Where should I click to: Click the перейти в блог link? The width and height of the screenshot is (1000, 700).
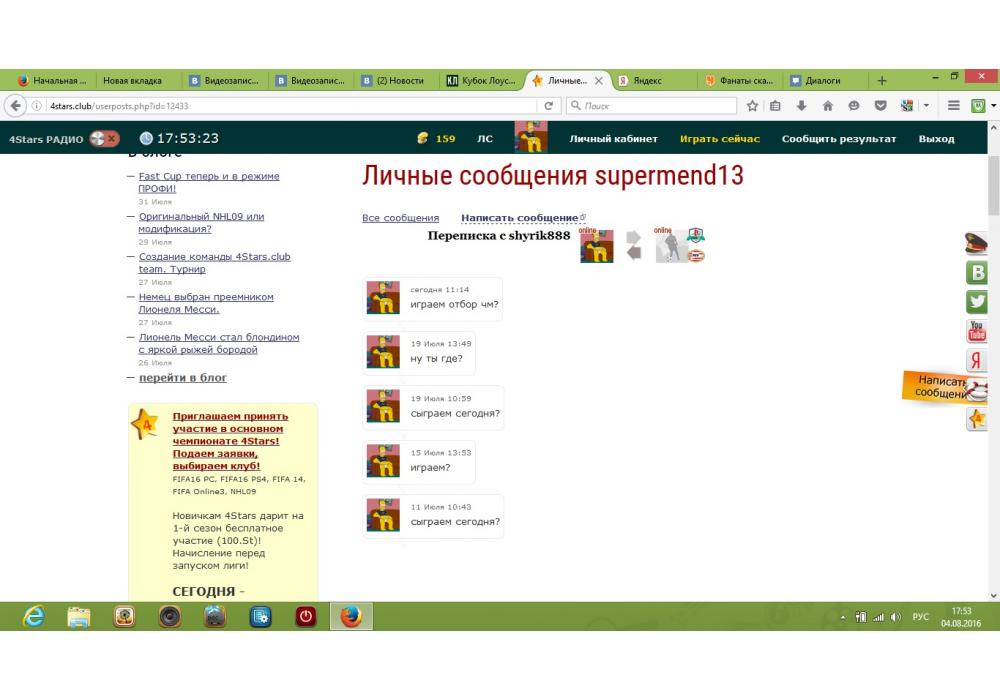pos(183,377)
